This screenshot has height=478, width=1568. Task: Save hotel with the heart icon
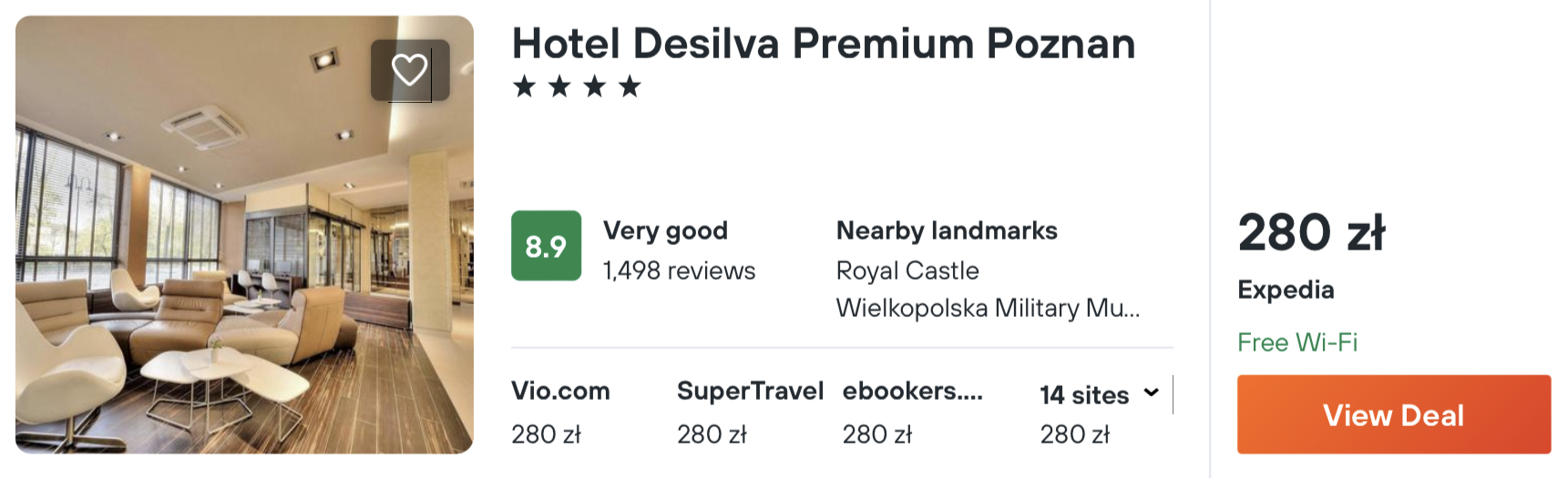tap(410, 70)
